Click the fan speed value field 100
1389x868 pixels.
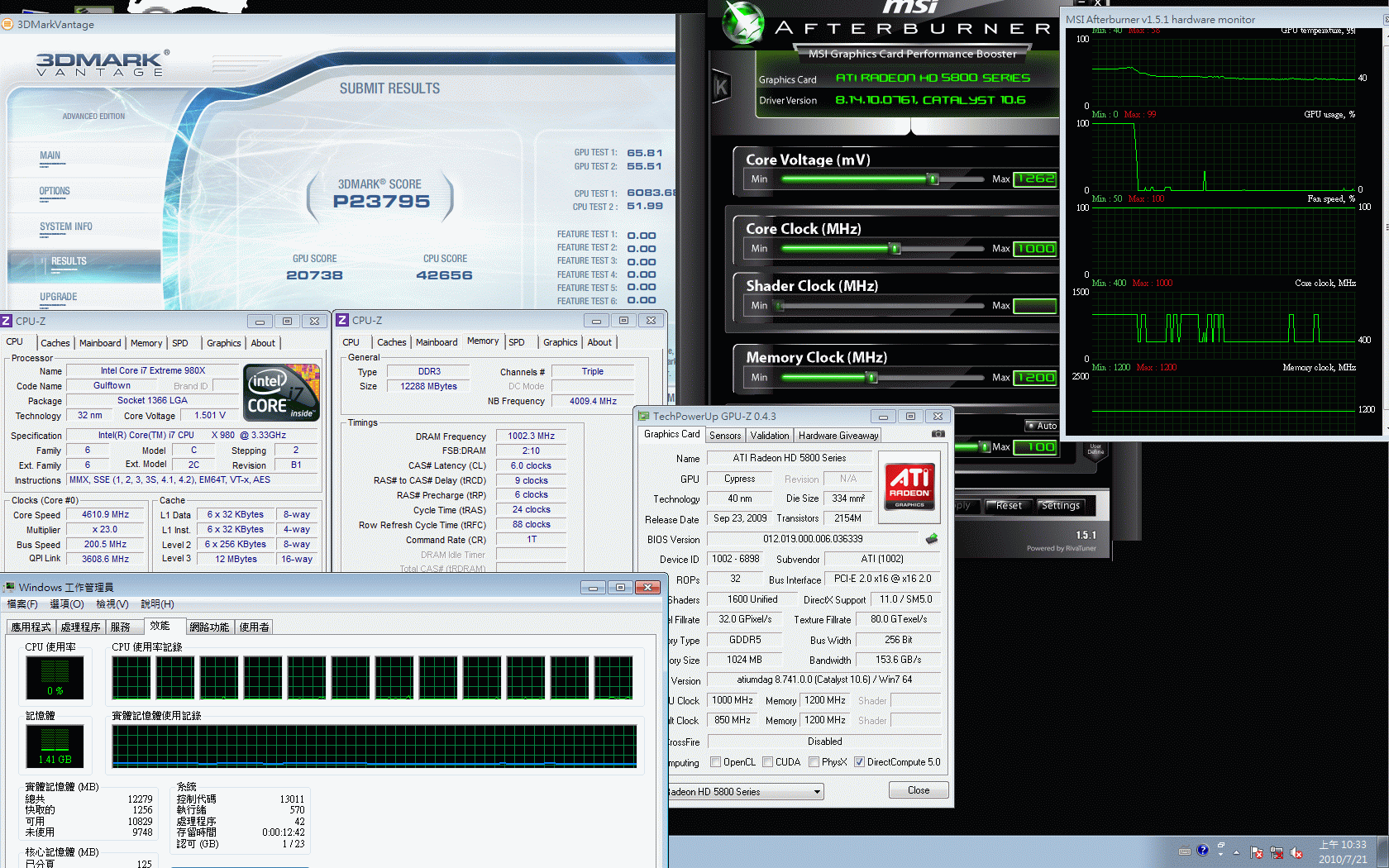pyautogui.click(x=1035, y=447)
